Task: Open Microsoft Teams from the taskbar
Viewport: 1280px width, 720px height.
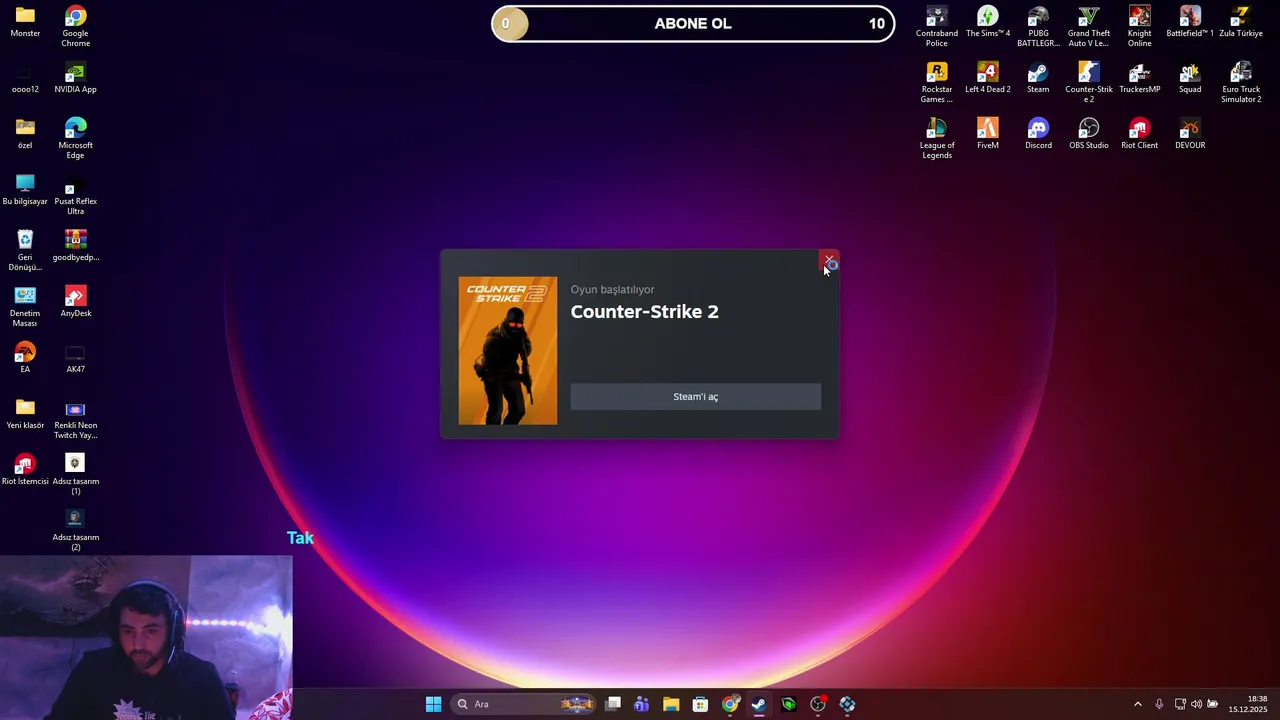Action: [x=642, y=704]
